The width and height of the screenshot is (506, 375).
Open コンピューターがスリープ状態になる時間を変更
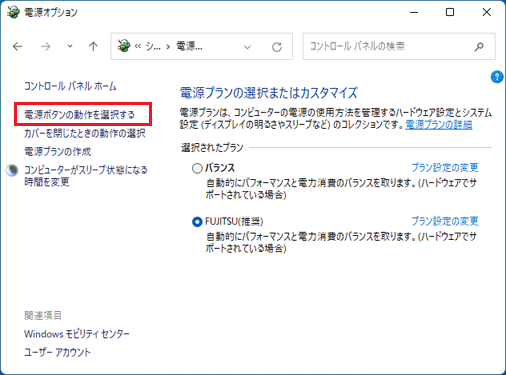[x=85, y=176]
